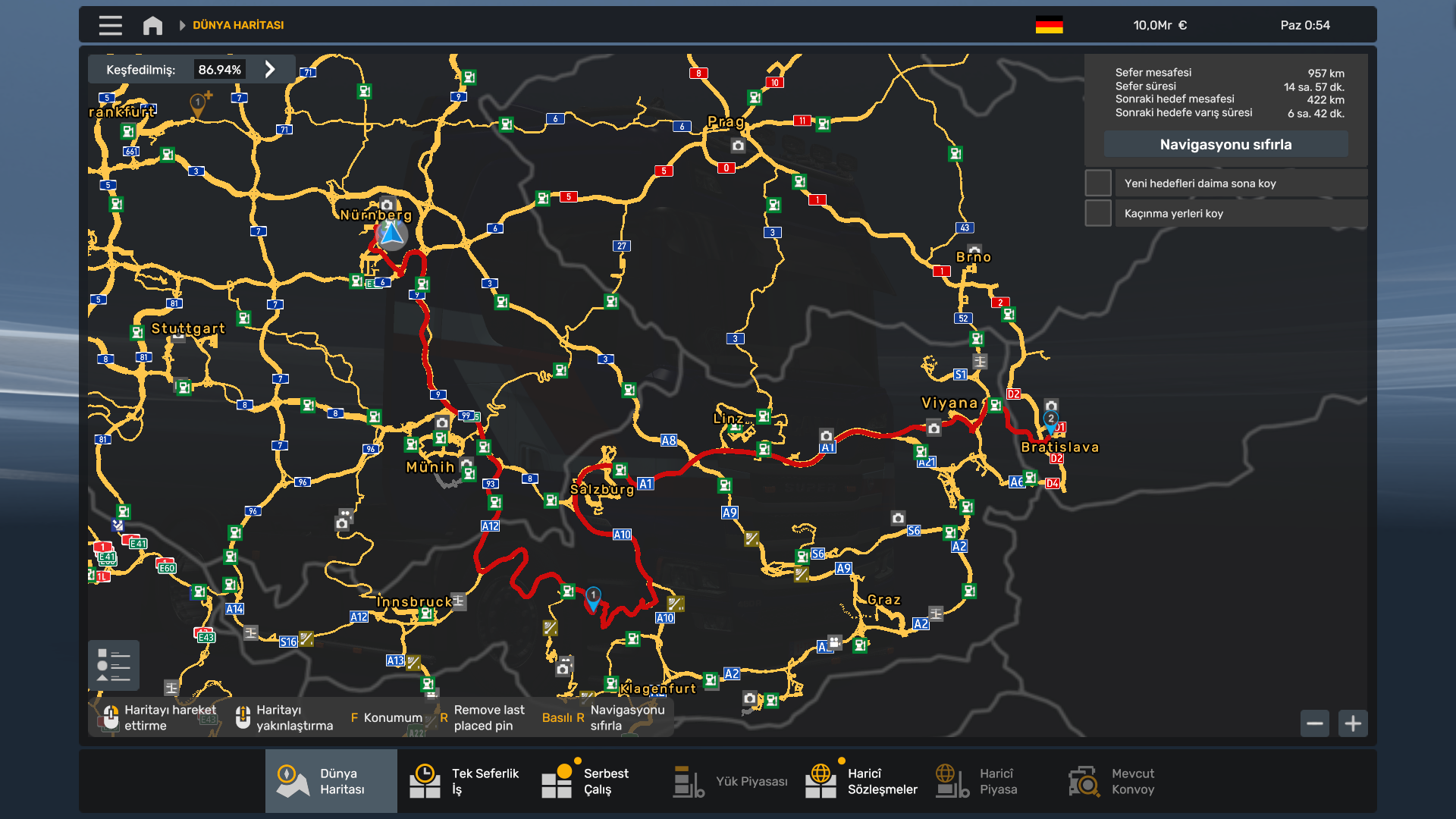Viewport: 1456px width, 819px height.
Task: Open the Serbest Çalış tab
Action: pos(595,781)
